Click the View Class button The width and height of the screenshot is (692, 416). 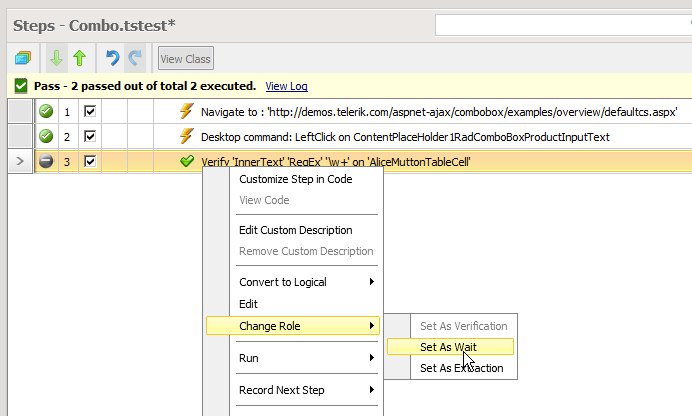pyautogui.click(x=185, y=59)
